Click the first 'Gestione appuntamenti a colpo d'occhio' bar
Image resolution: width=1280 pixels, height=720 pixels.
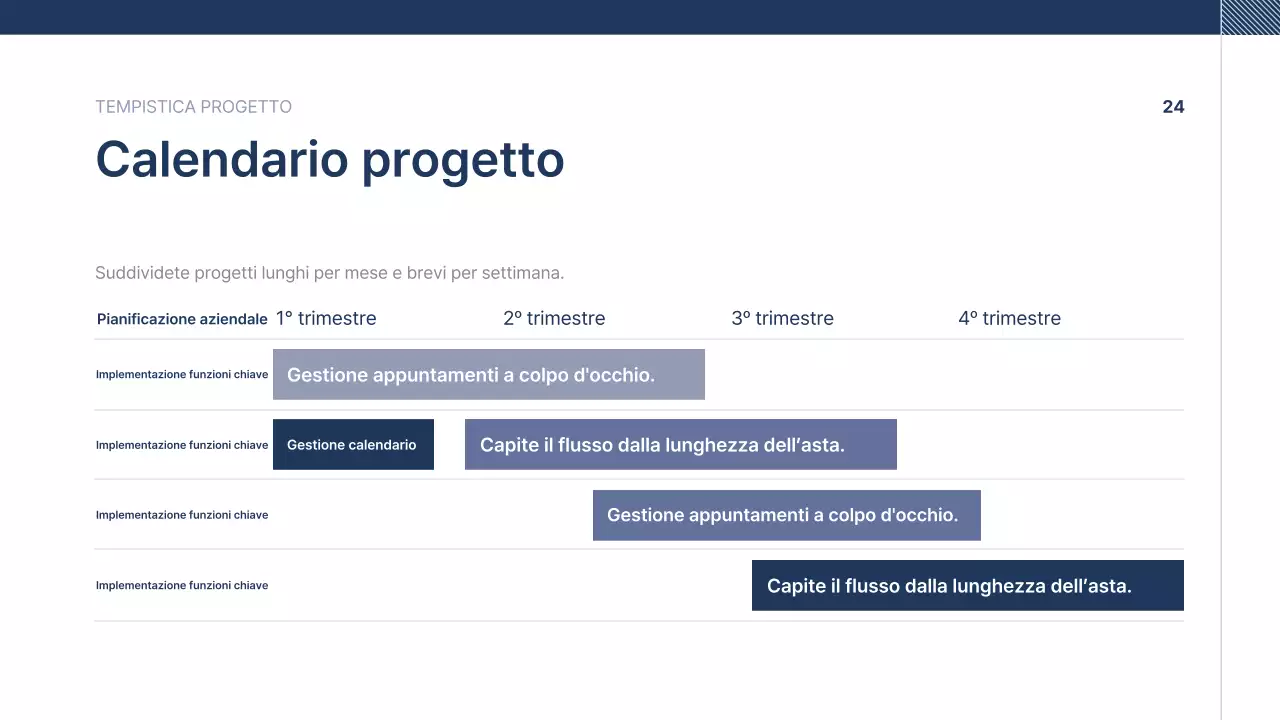click(489, 374)
